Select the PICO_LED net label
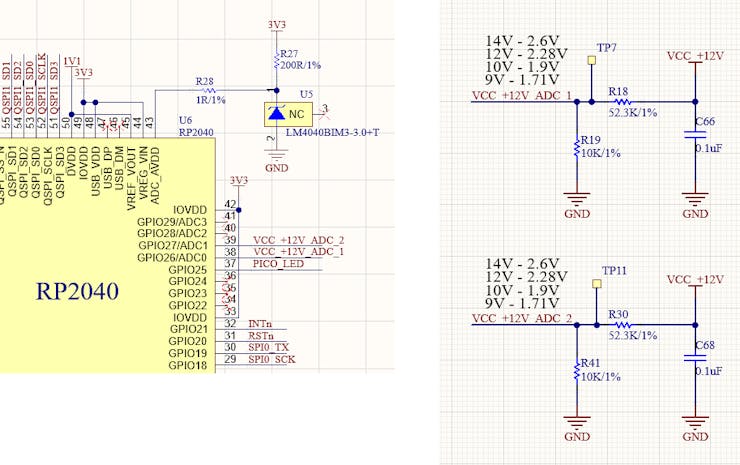This screenshot has height=465, width=740. pyautogui.click(x=279, y=263)
